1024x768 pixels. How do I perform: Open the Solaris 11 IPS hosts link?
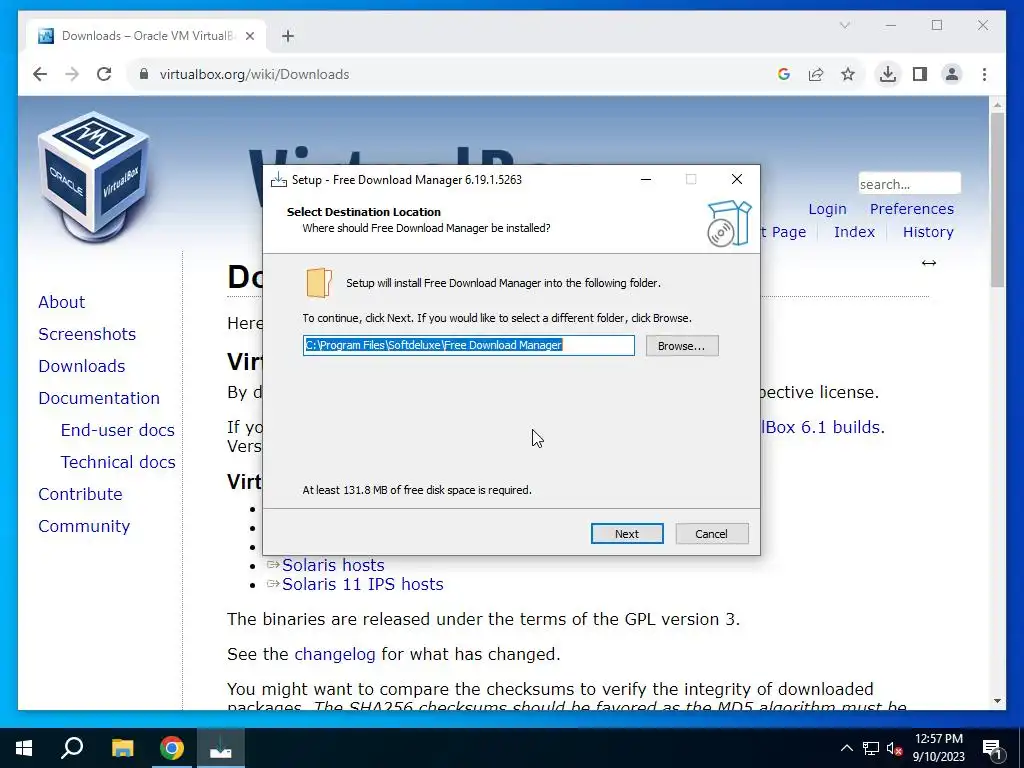[x=362, y=584]
